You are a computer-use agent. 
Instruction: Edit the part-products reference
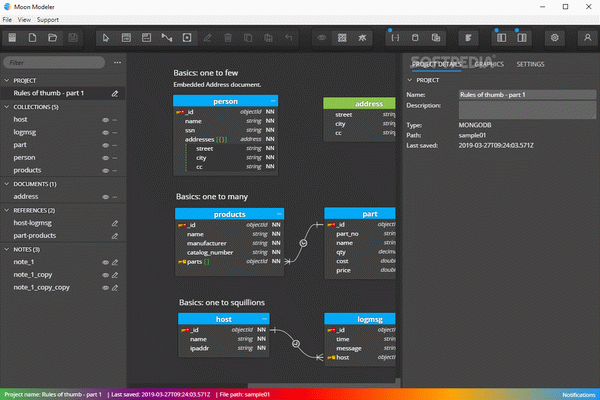[x=114, y=236]
